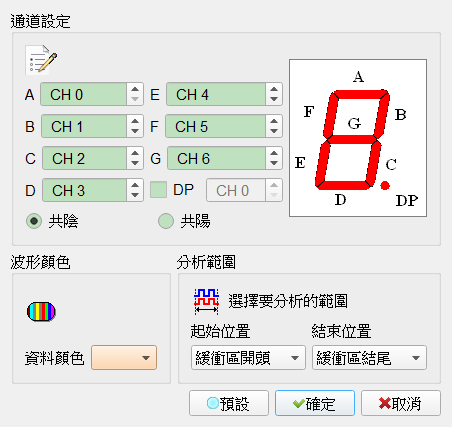Cancel with the 取消 button
452x427 pixels.
click(x=401, y=403)
